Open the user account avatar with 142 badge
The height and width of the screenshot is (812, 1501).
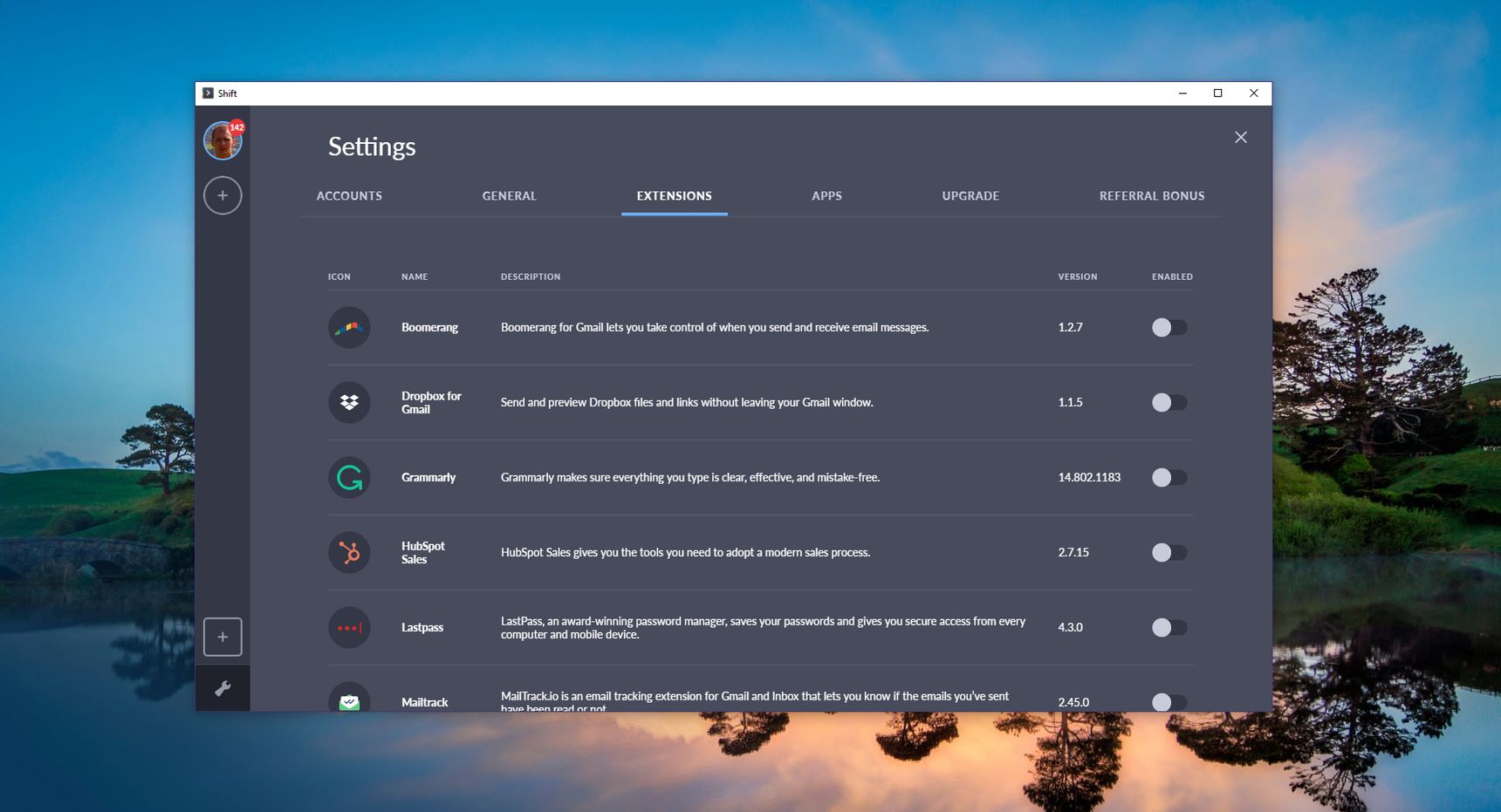point(223,140)
